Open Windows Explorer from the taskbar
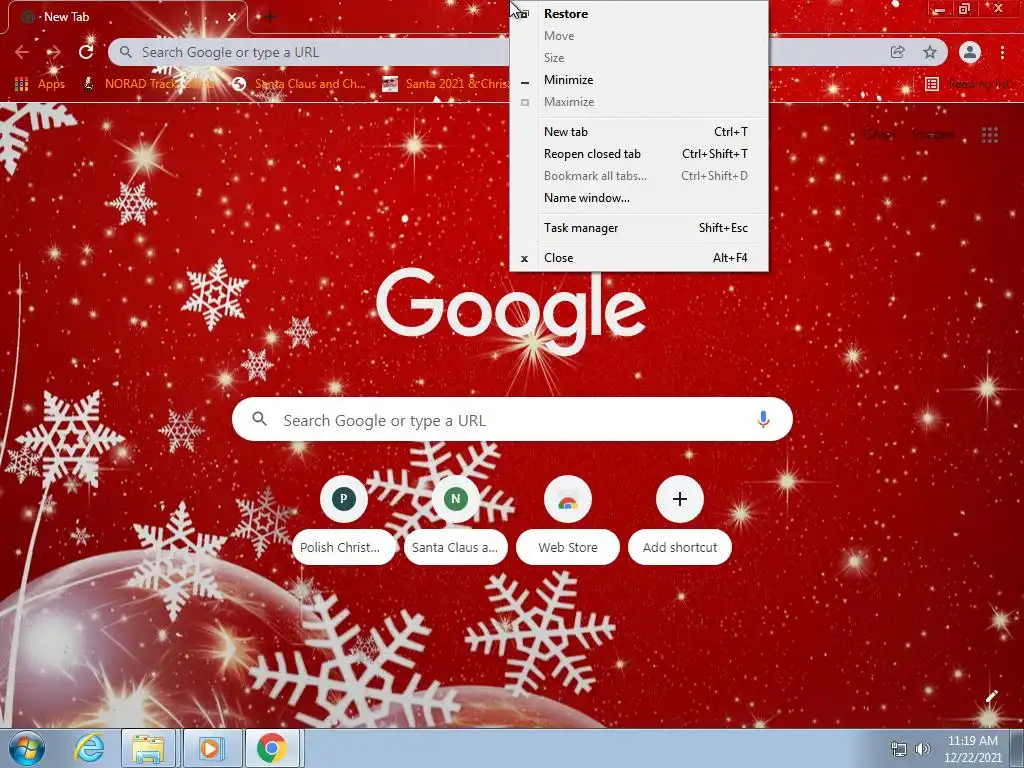 (148, 748)
